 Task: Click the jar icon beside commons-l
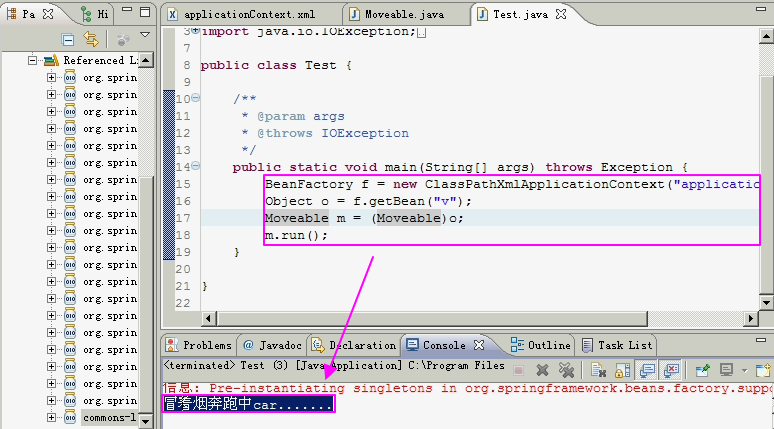coord(70,418)
